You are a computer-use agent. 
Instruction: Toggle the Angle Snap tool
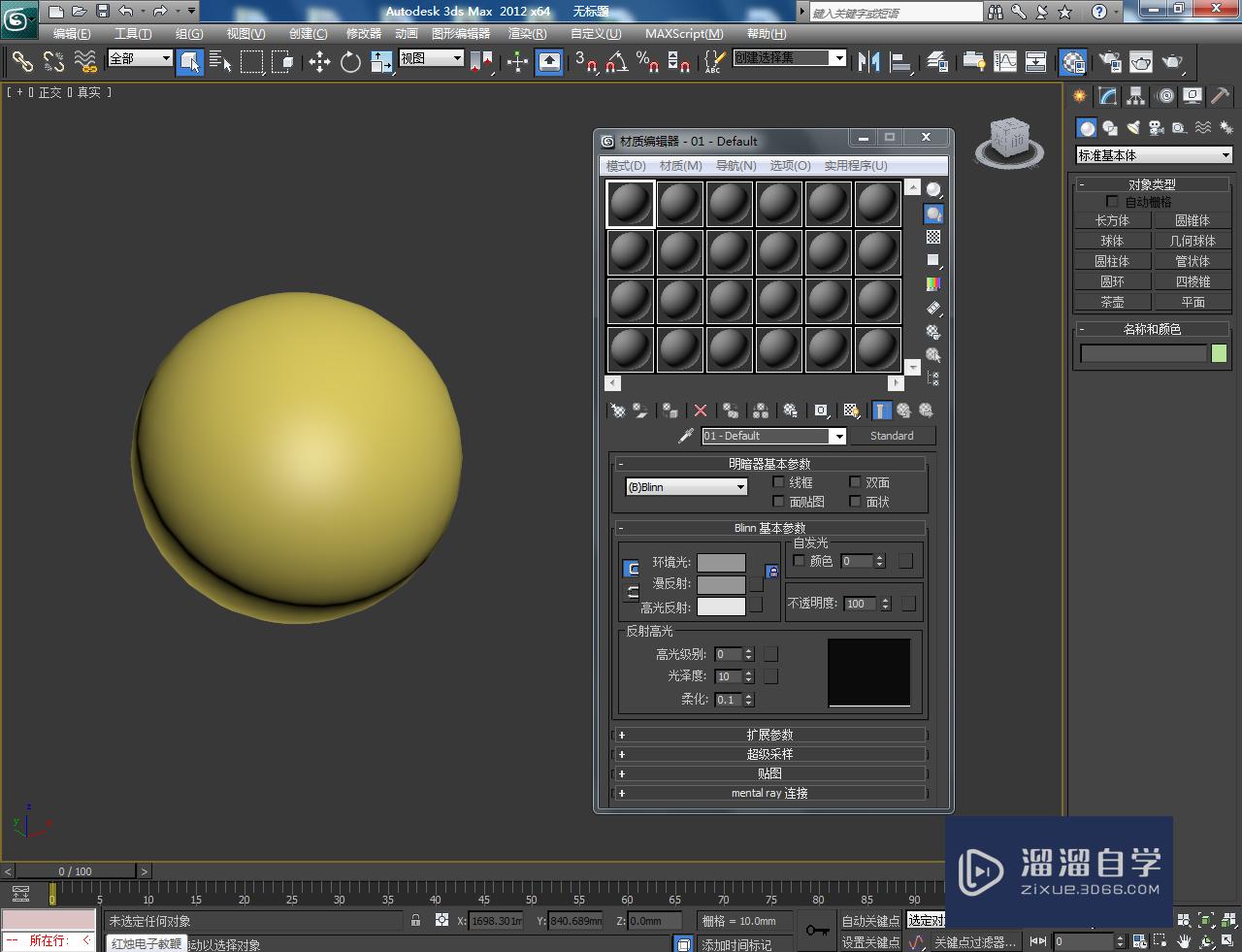616,62
